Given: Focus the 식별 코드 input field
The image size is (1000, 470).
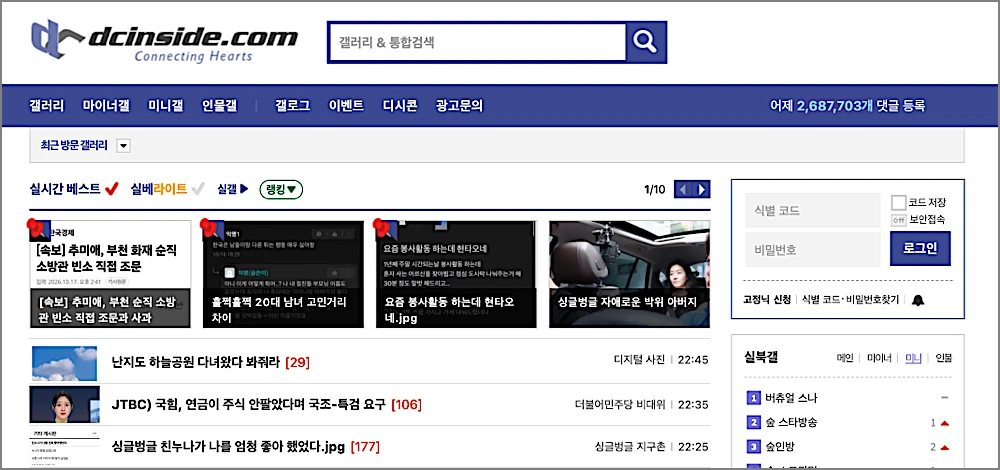Looking at the screenshot, I should coord(812,210).
